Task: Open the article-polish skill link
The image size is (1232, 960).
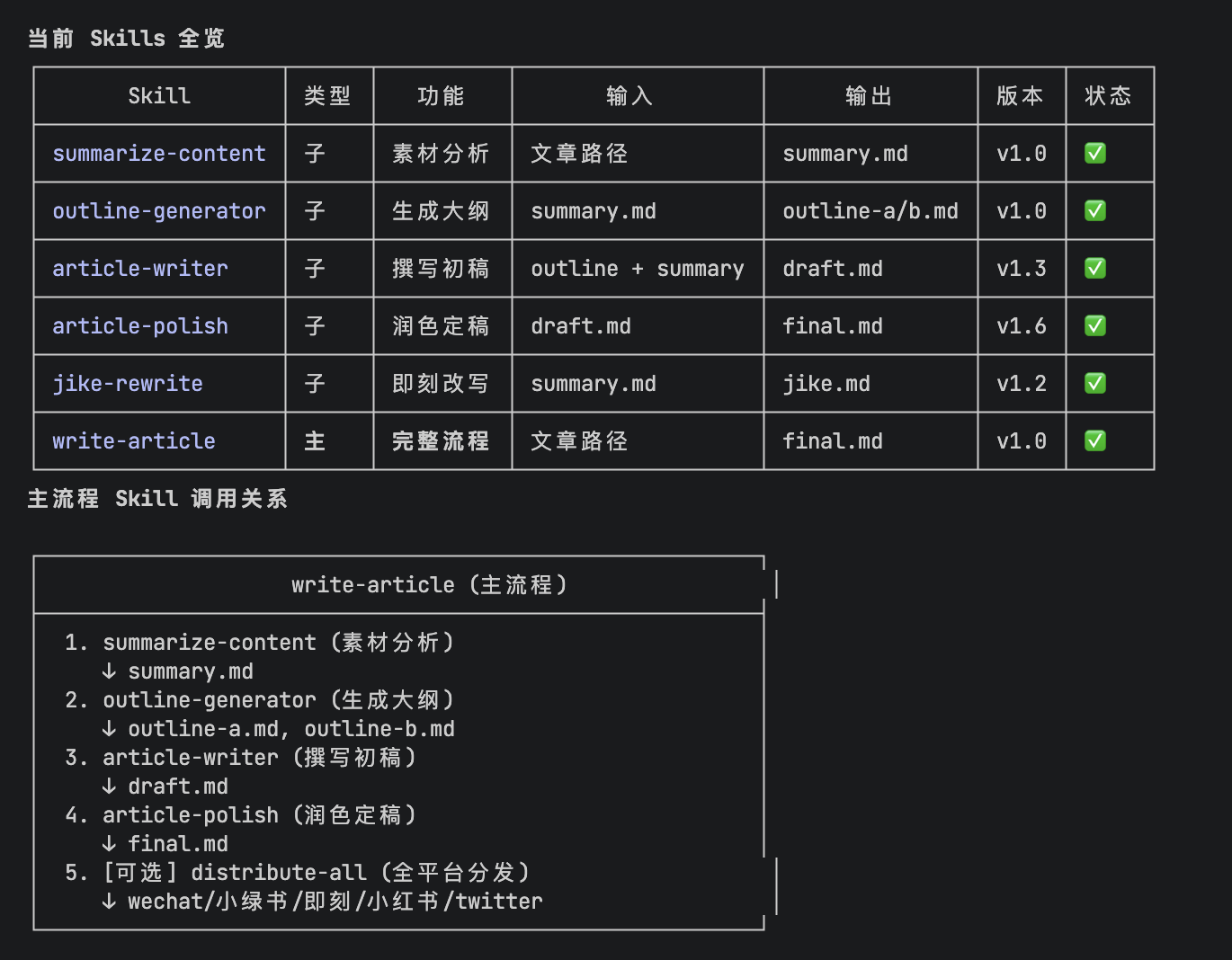Action: (140, 326)
